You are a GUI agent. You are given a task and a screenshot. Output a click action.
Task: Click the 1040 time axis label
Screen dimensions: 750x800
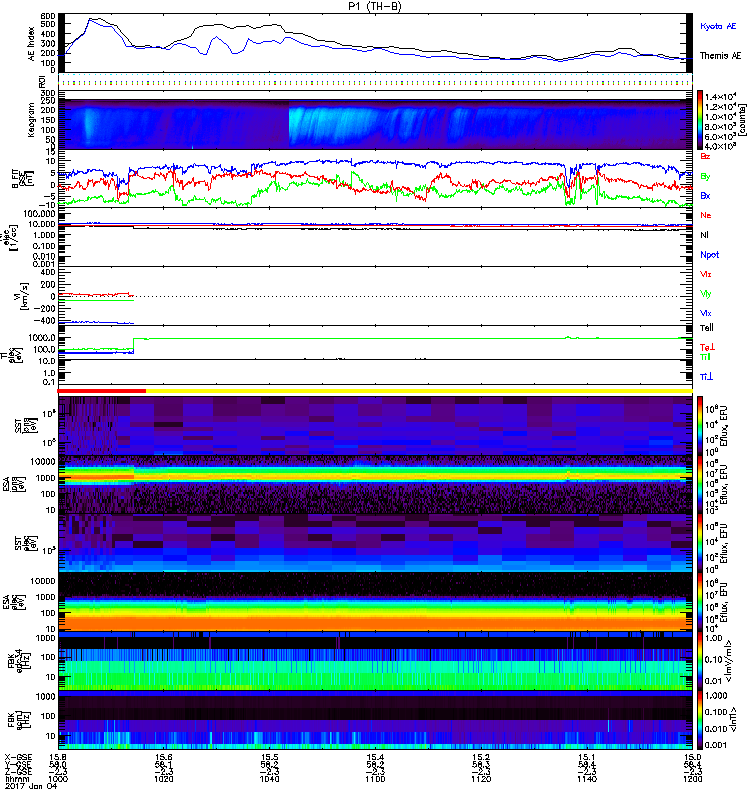pos(269,779)
